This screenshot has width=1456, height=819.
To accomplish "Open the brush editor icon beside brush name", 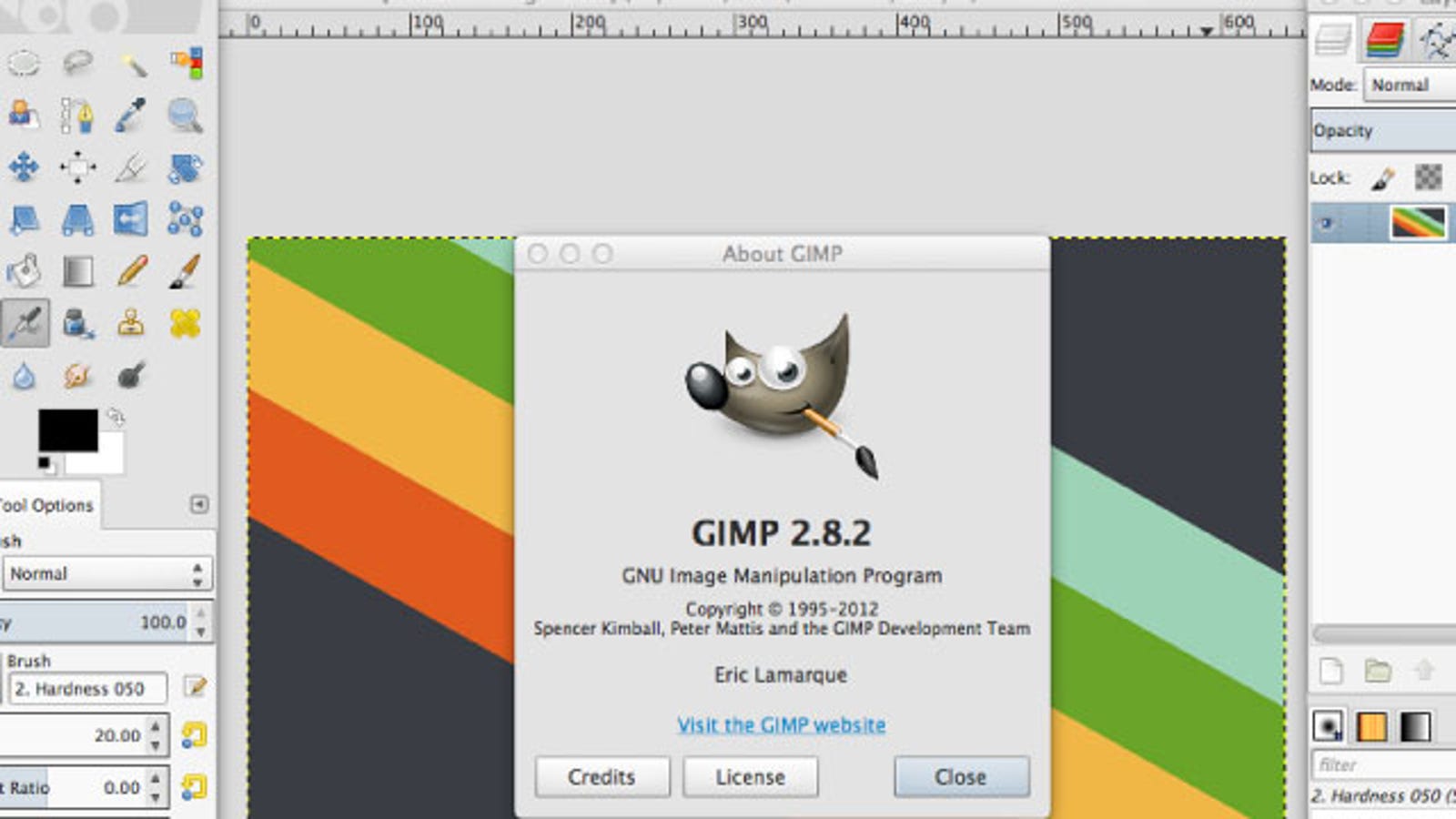I will point(195,687).
